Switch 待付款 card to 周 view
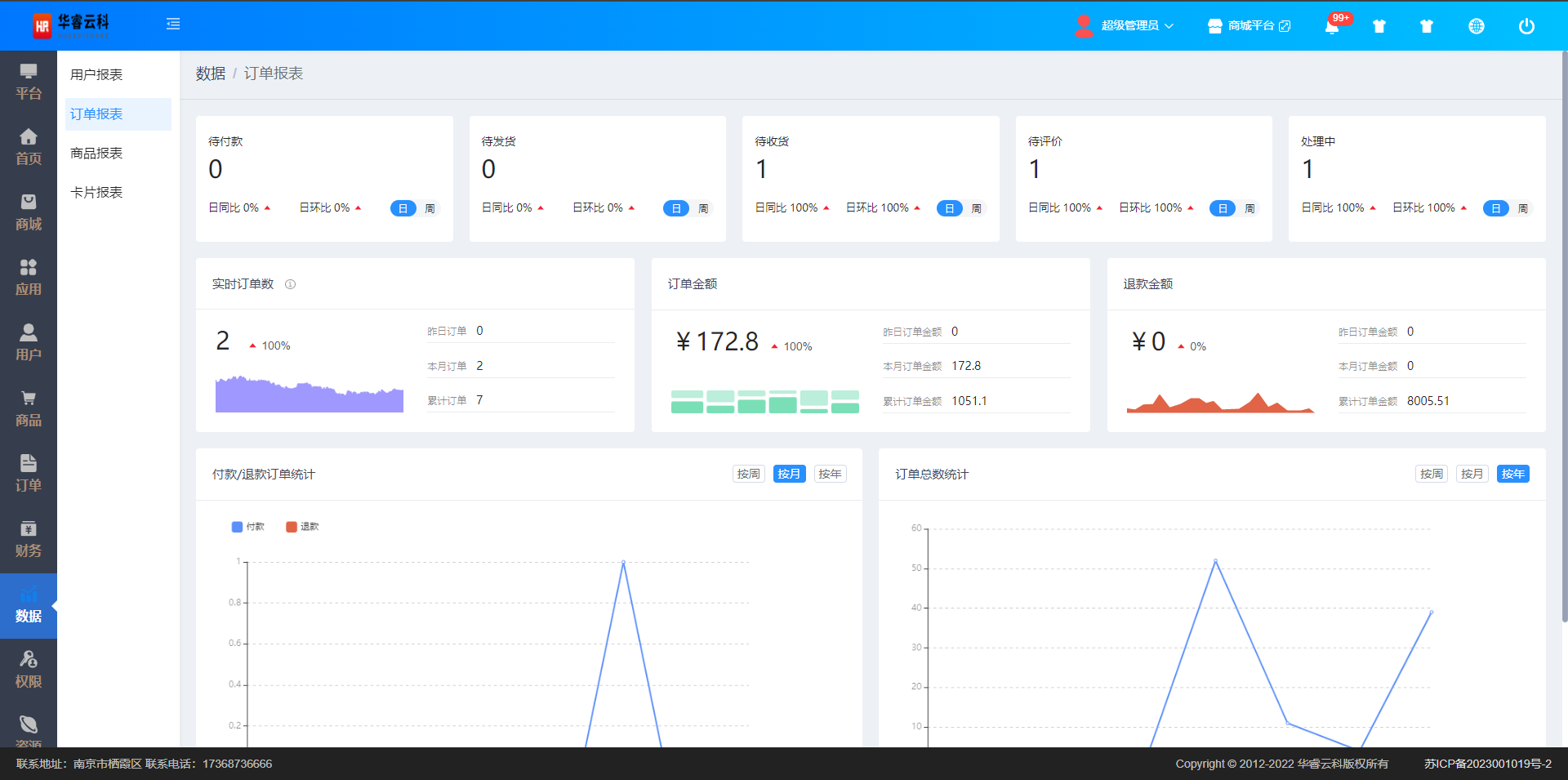The height and width of the screenshot is (780, 1568). 430,208
